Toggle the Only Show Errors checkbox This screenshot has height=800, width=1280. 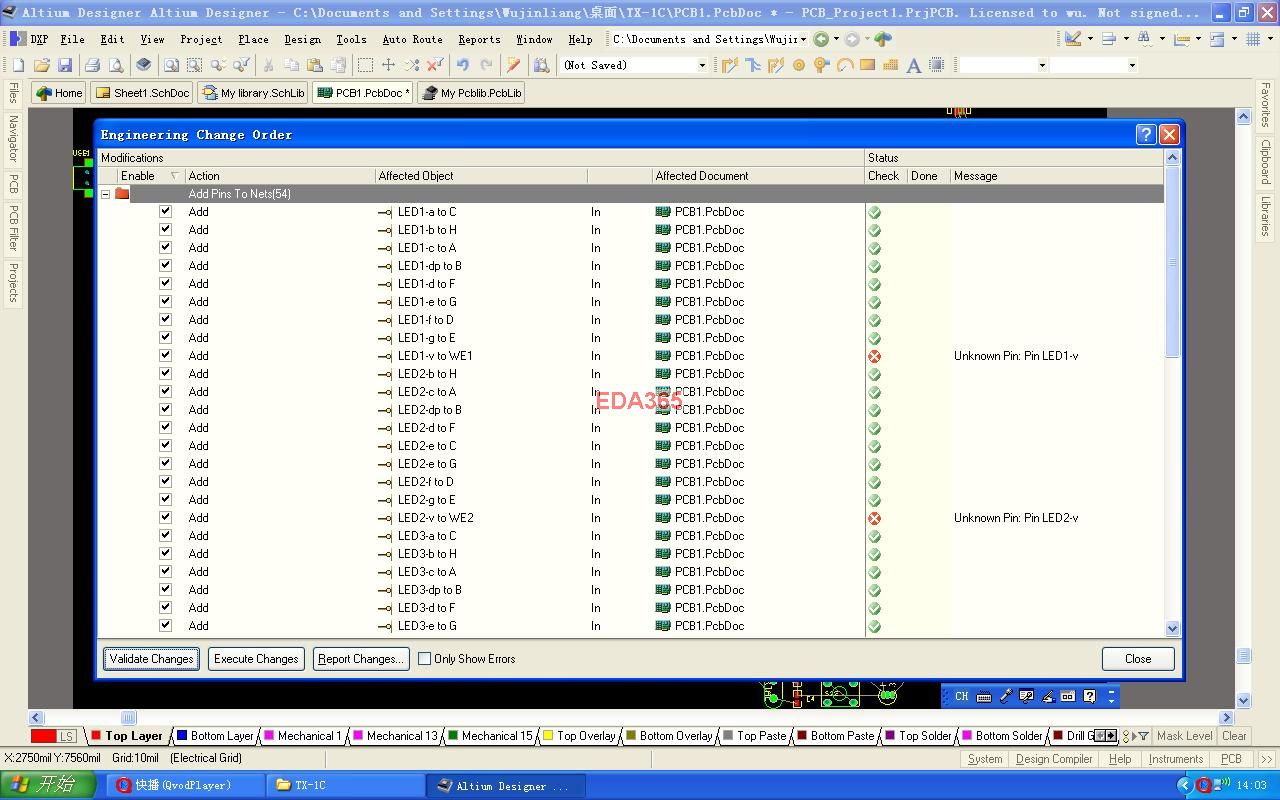[x=425, y=659]
